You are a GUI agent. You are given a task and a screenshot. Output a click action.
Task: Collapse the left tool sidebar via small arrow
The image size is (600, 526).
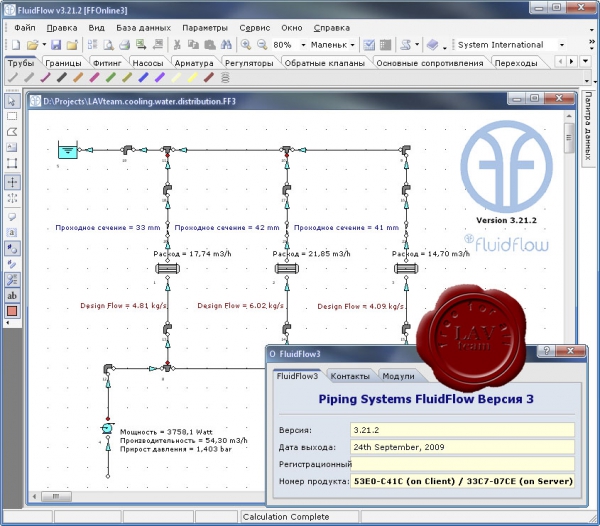tap(7, 323)
